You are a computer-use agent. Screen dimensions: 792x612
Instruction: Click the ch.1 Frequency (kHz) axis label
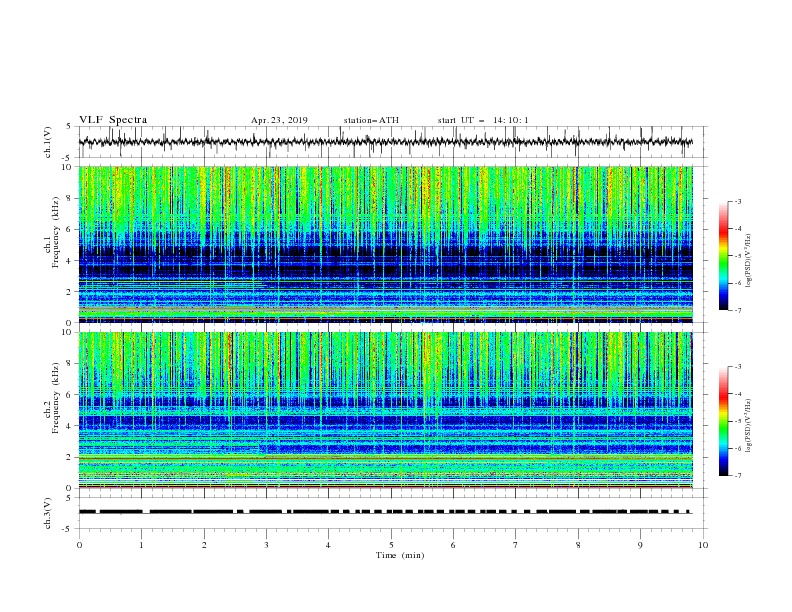tap(52, 231)
